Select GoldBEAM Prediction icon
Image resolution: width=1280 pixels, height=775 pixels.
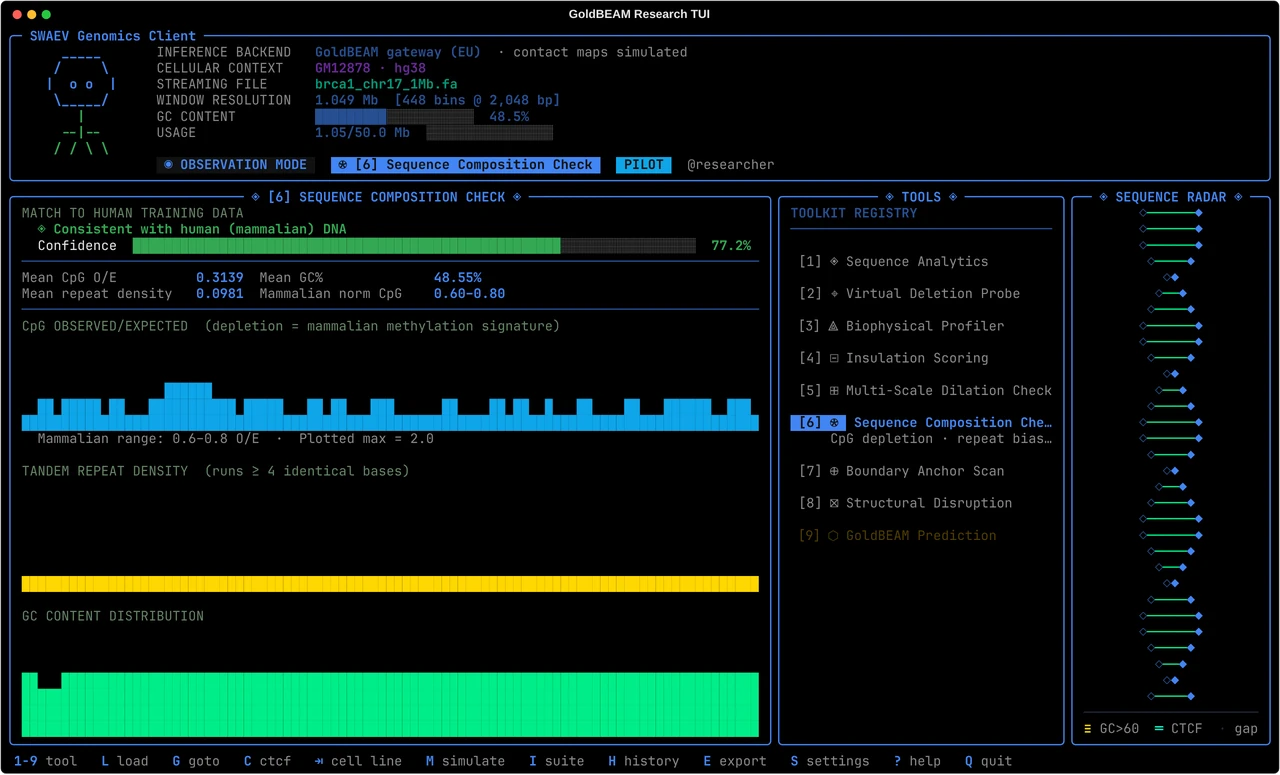[834, 536]
